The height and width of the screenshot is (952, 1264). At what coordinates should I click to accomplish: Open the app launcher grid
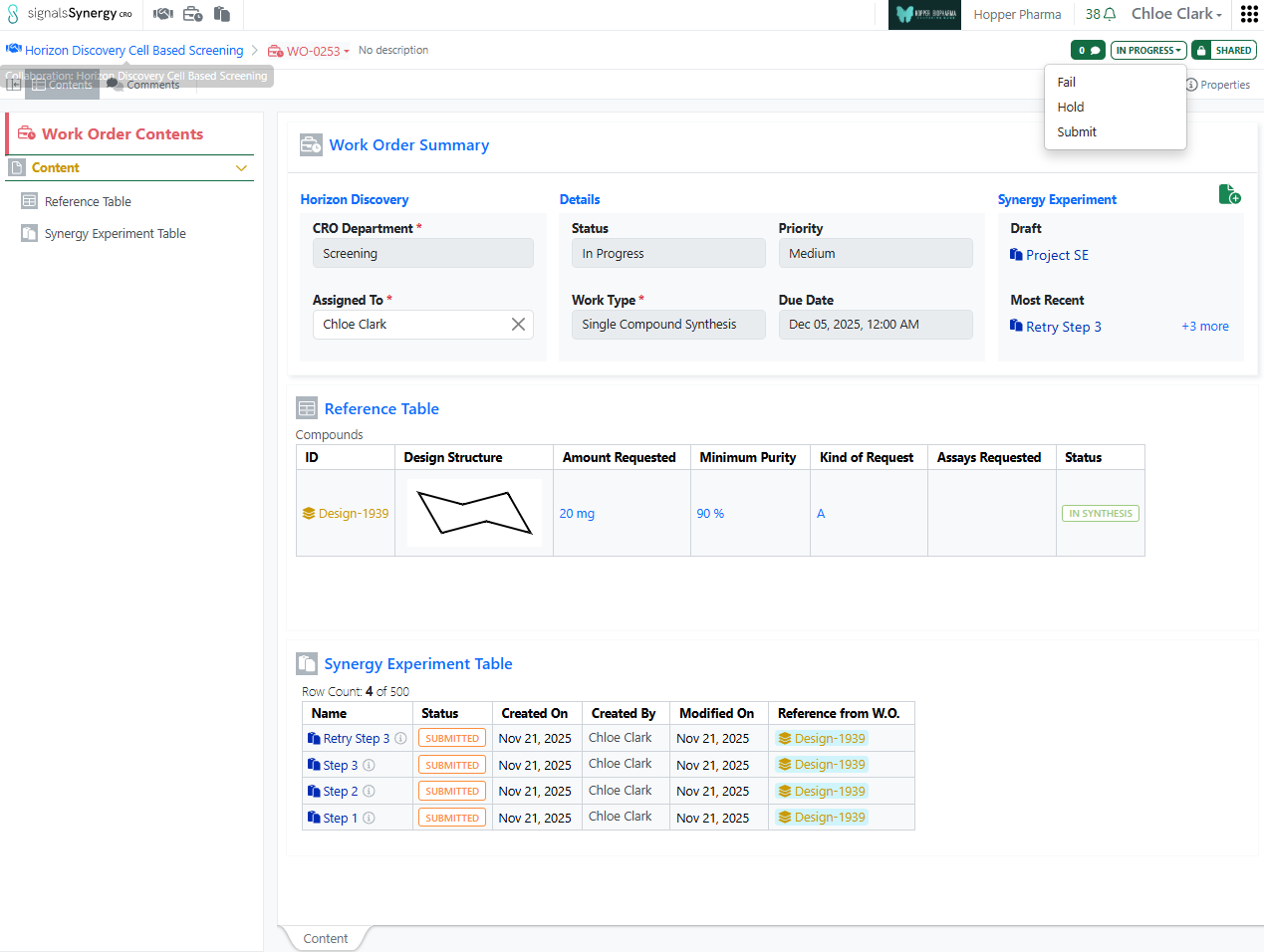click(1249, 14)
